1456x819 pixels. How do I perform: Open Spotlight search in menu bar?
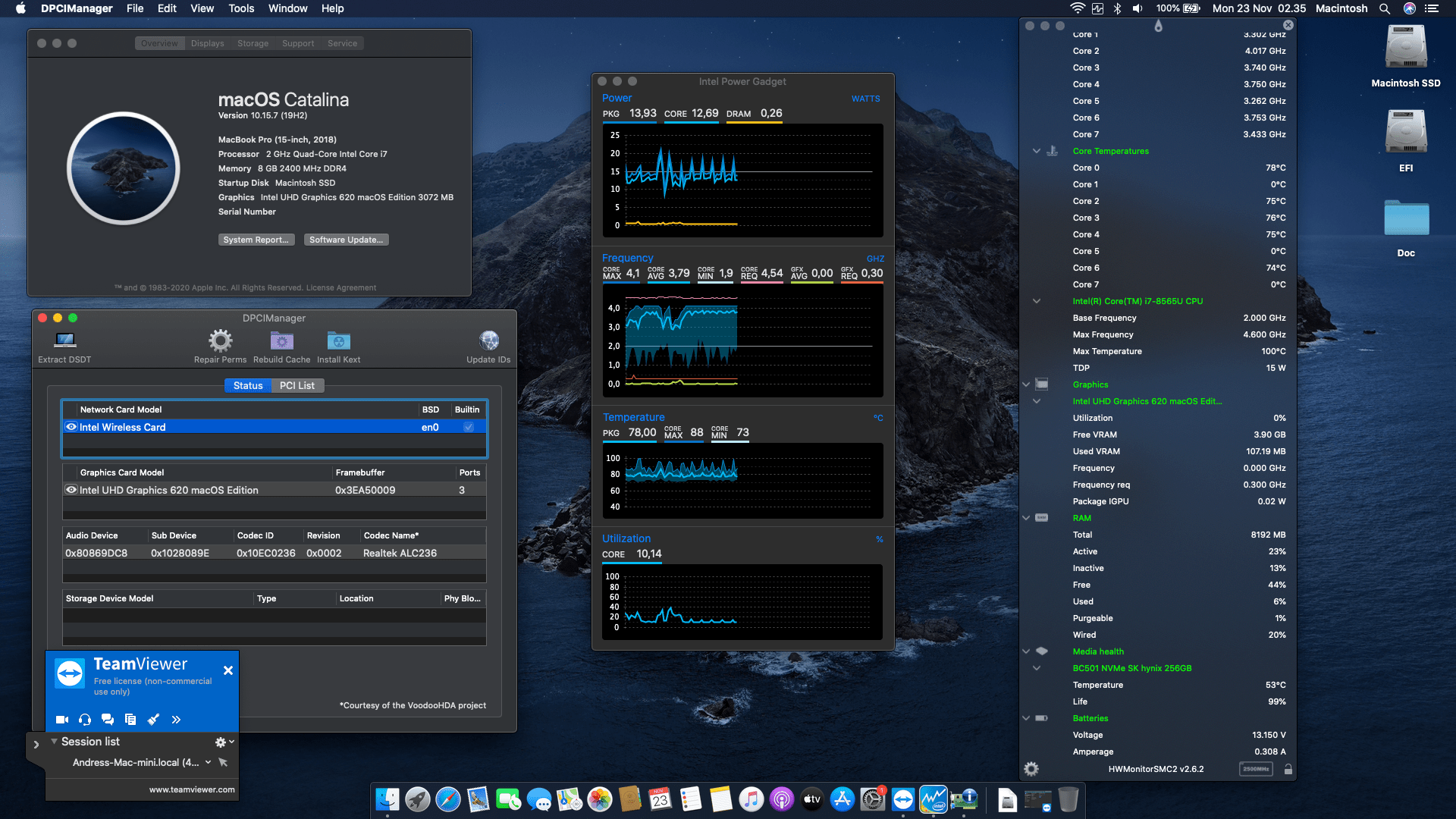1385,8
